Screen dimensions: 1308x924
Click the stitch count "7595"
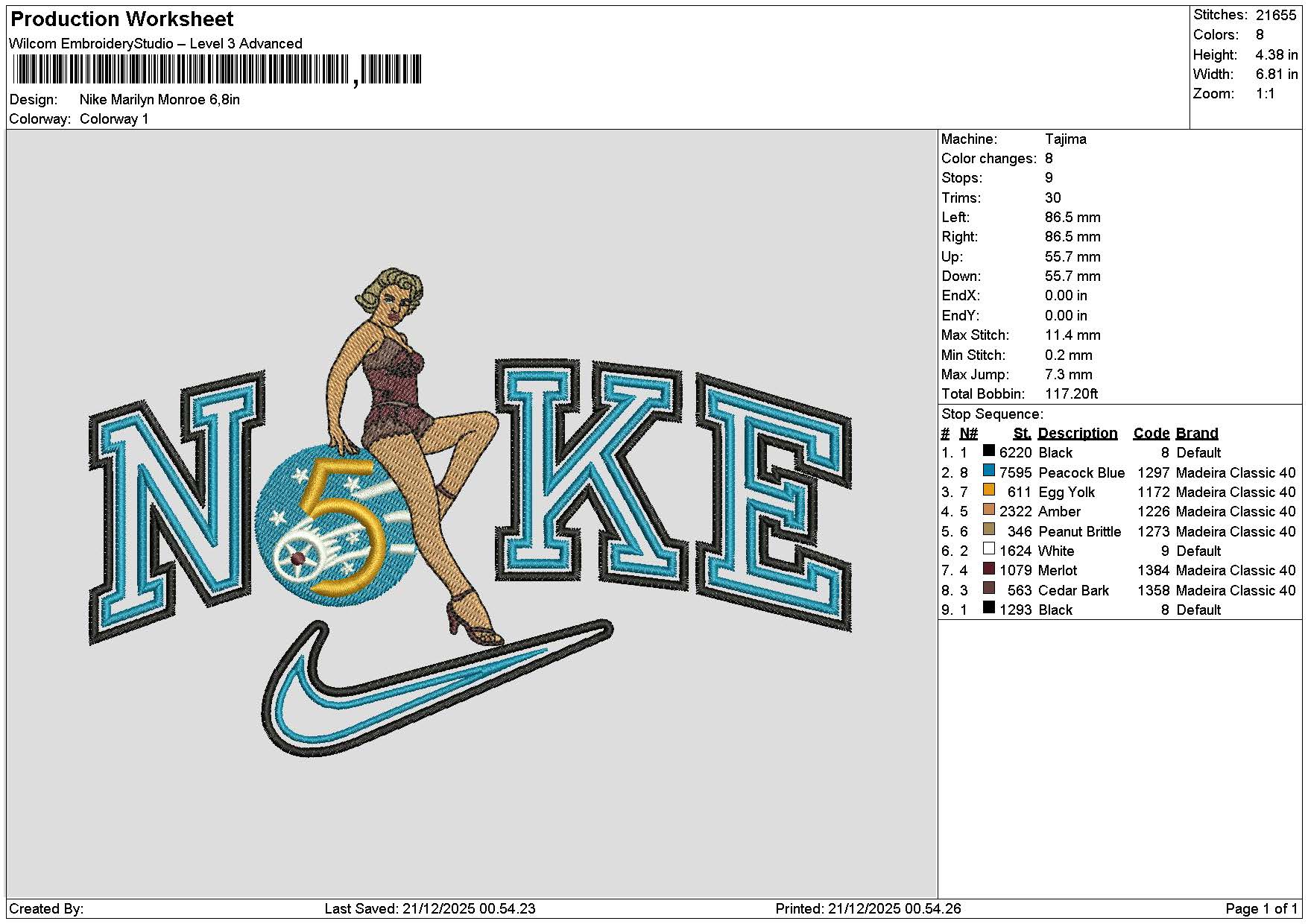[1016, 473]
